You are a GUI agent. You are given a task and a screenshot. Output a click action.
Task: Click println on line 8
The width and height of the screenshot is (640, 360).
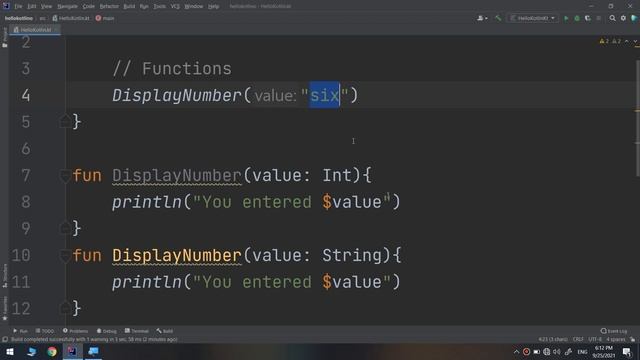pyautogui.click(x=147, y=202)
